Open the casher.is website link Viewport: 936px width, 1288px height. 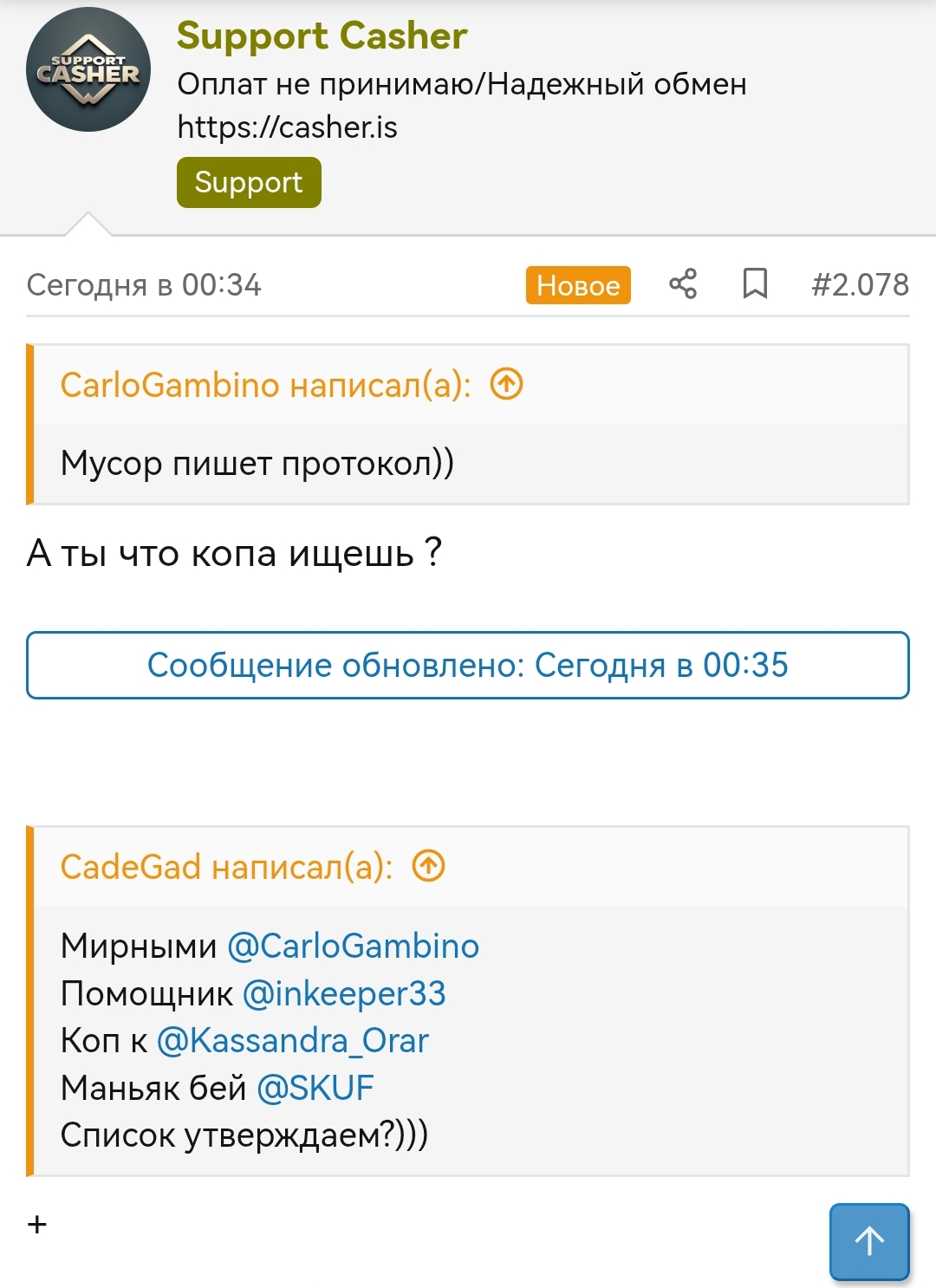tap(287, 127)
